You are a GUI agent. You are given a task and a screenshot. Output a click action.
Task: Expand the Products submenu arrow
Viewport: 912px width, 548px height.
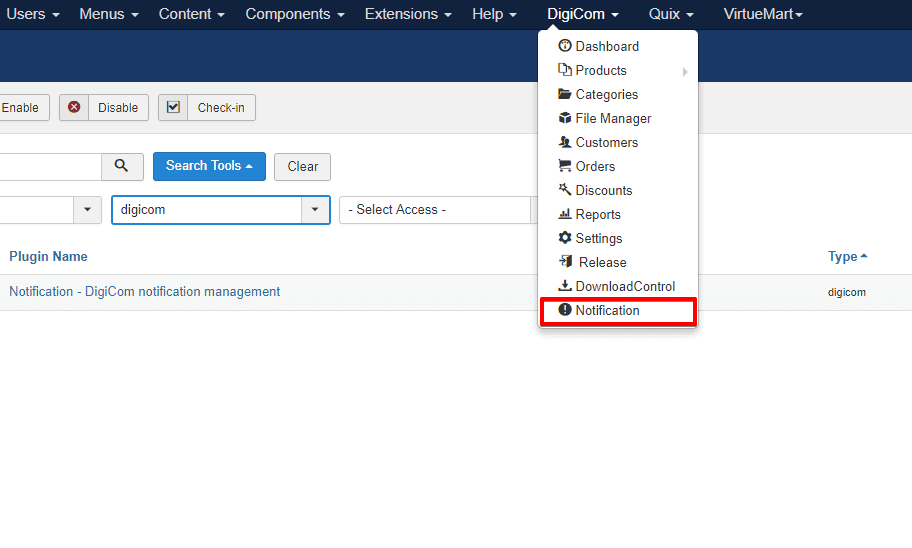(685, 71)
